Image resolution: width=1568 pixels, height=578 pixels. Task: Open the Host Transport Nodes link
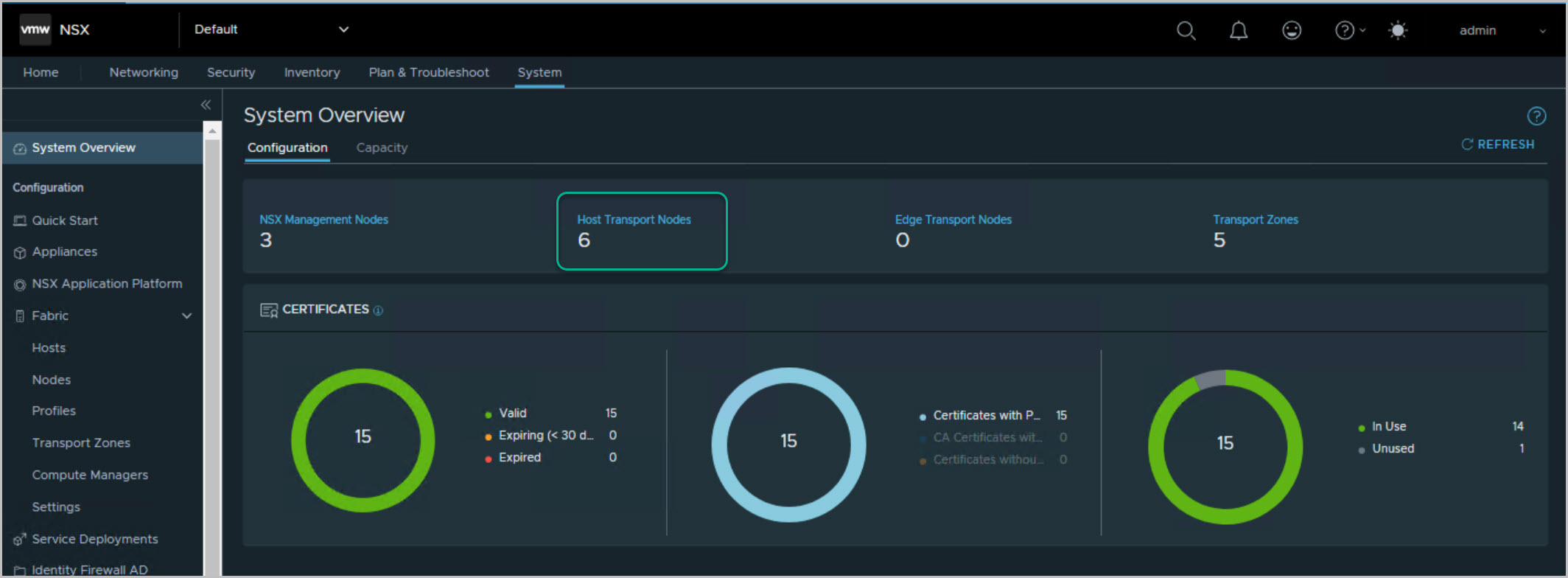634,220
